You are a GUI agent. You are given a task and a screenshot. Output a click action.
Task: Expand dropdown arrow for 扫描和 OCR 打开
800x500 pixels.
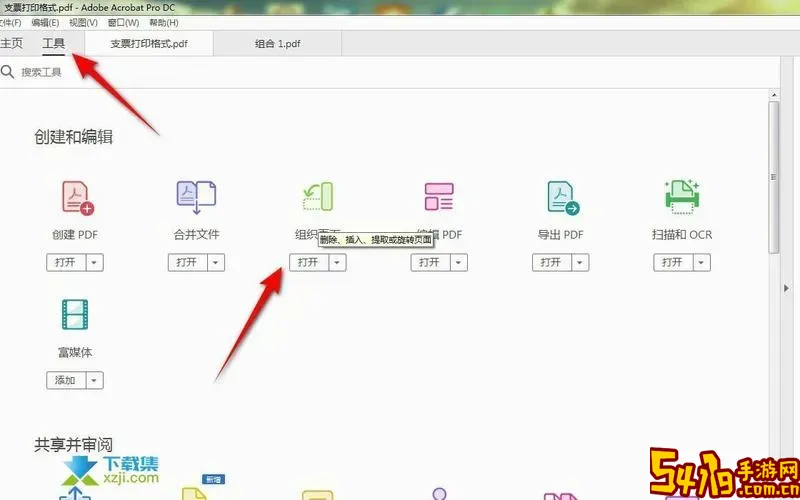(702, 263)
